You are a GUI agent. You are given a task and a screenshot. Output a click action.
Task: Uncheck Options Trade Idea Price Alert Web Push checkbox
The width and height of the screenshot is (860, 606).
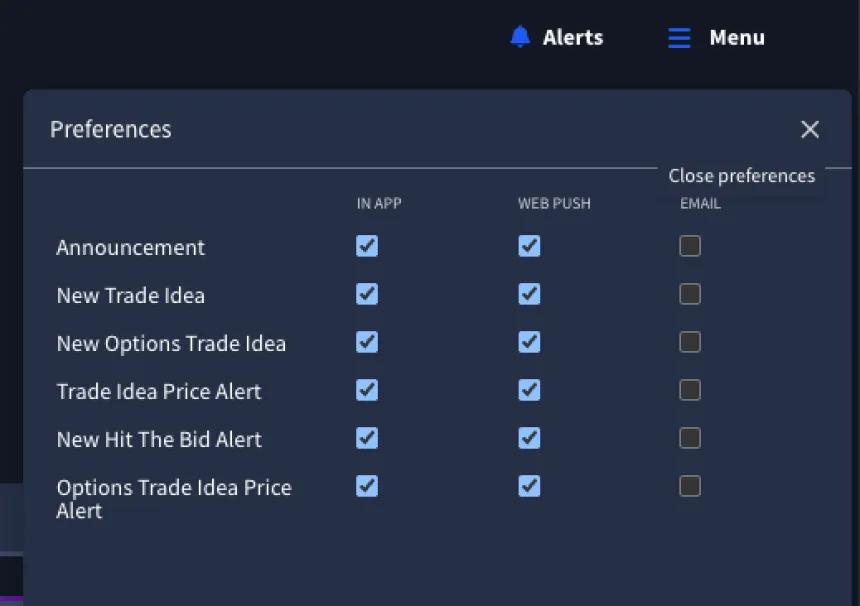coord(529,486)
